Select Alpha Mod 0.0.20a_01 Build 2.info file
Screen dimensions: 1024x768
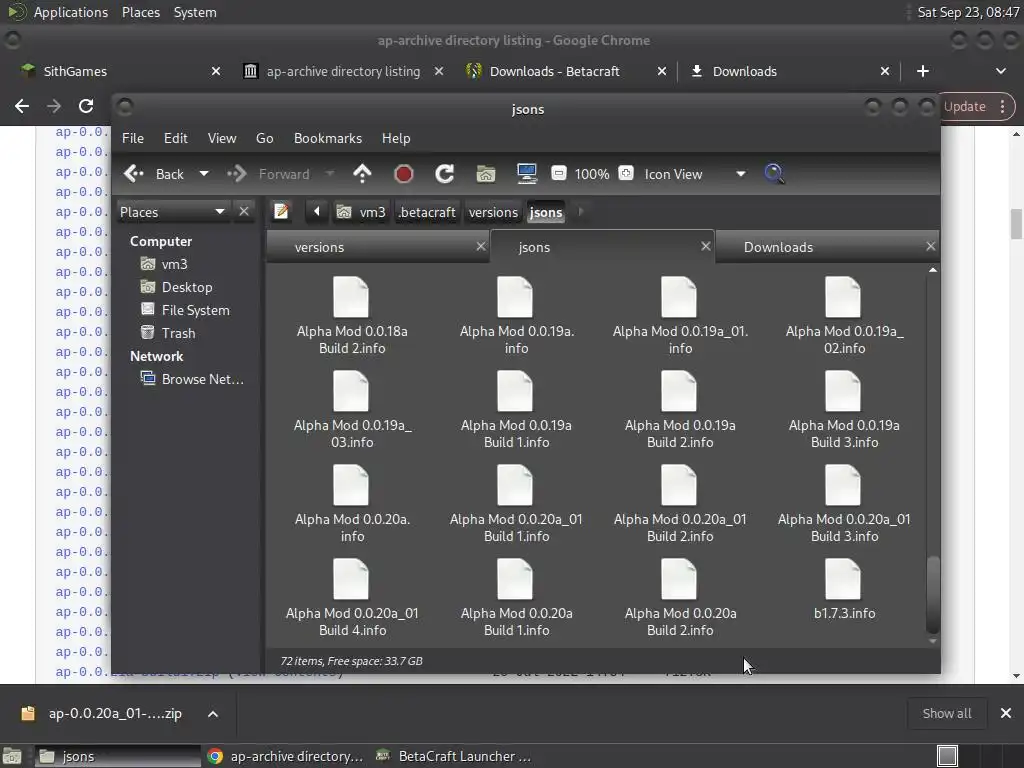(680, 504)
